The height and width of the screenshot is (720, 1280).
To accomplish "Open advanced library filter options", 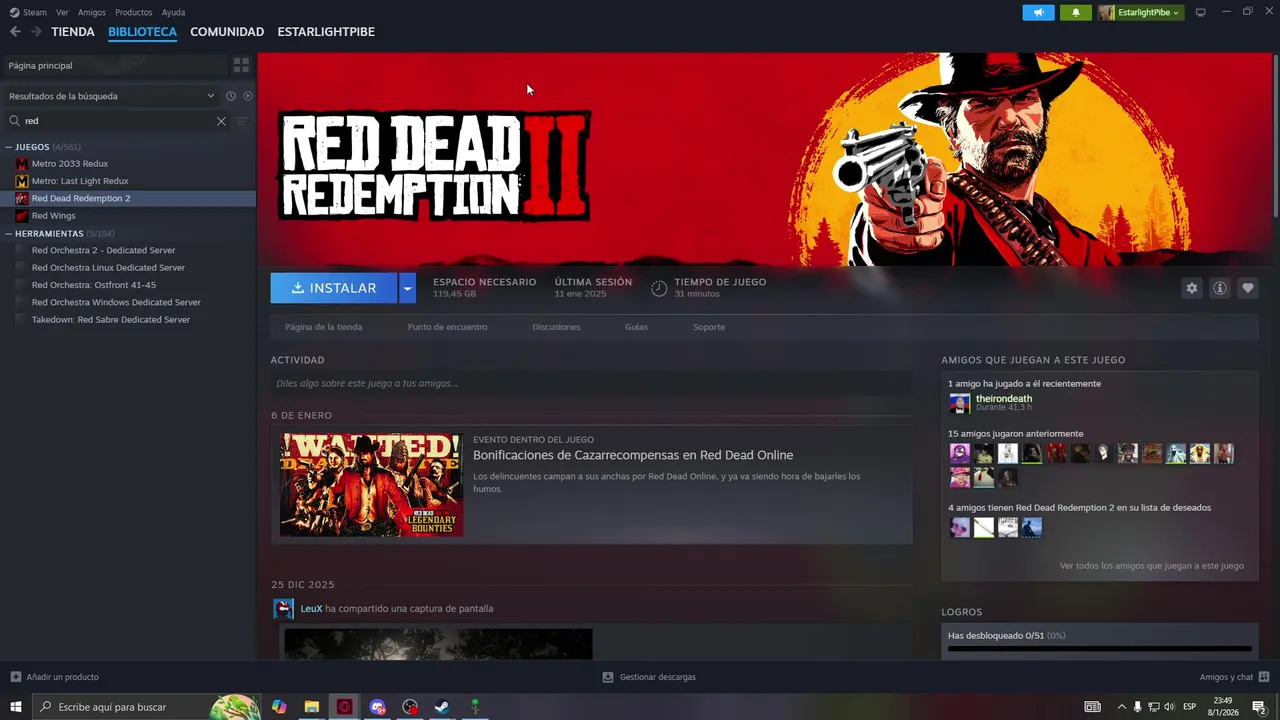I will 241,121.
